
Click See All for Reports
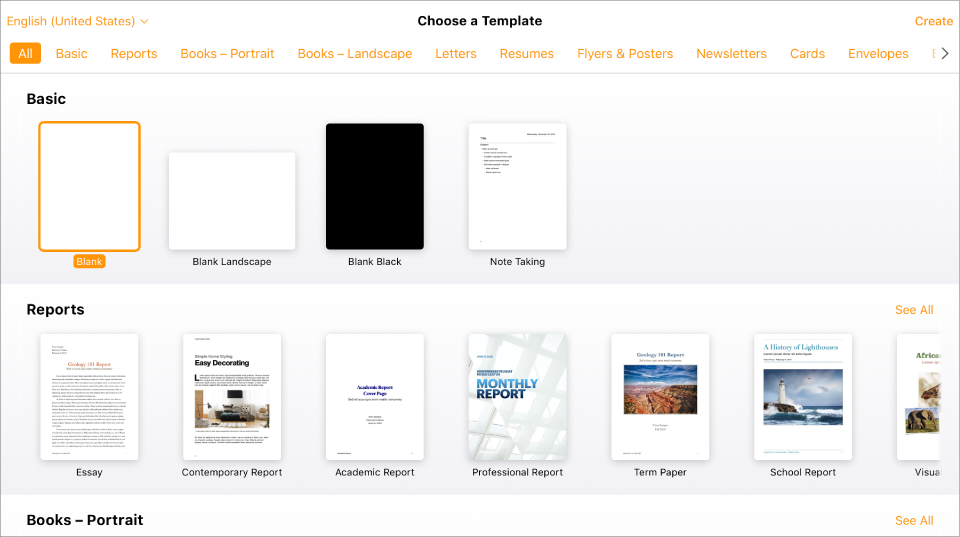[914, 310]
